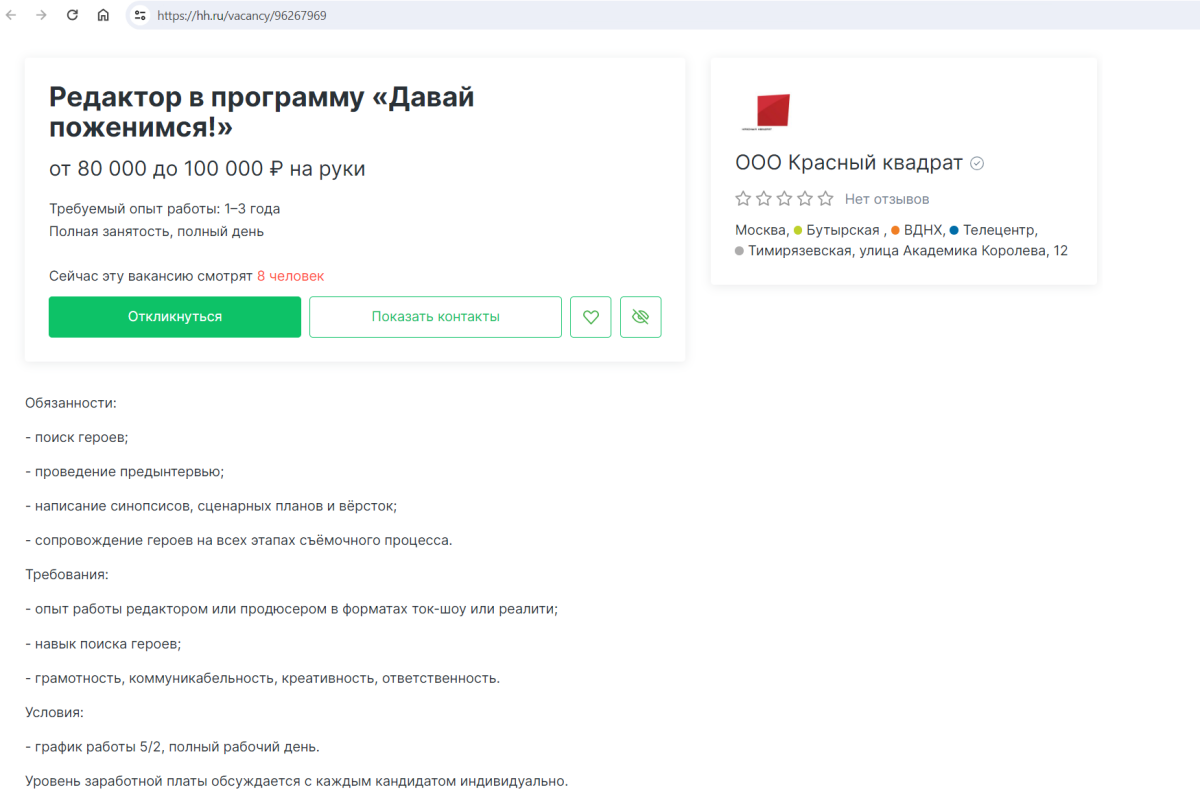Click the Уровень заработной платы sentence
1200x807 pixels.
tap(296, 781)
